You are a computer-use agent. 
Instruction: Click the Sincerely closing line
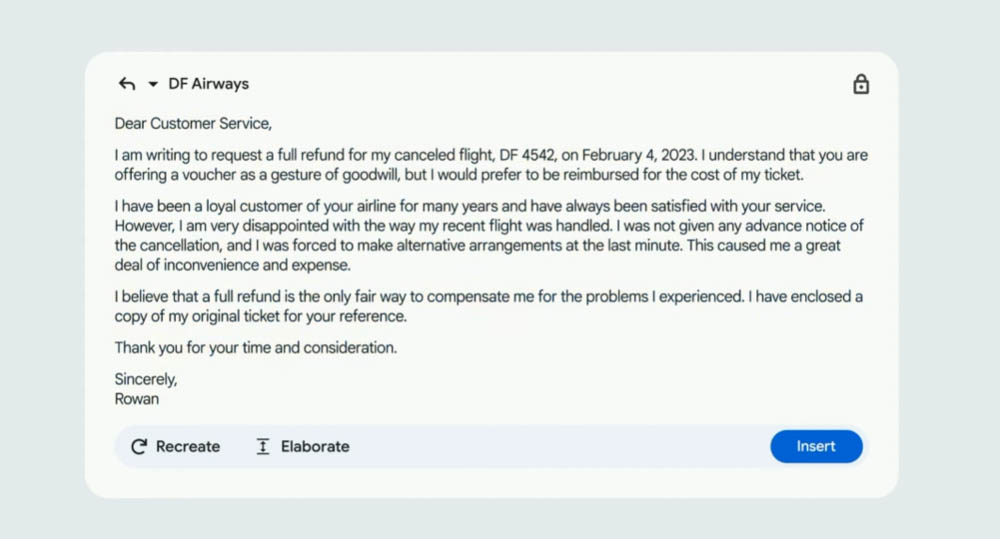click(x=146, y=380)
